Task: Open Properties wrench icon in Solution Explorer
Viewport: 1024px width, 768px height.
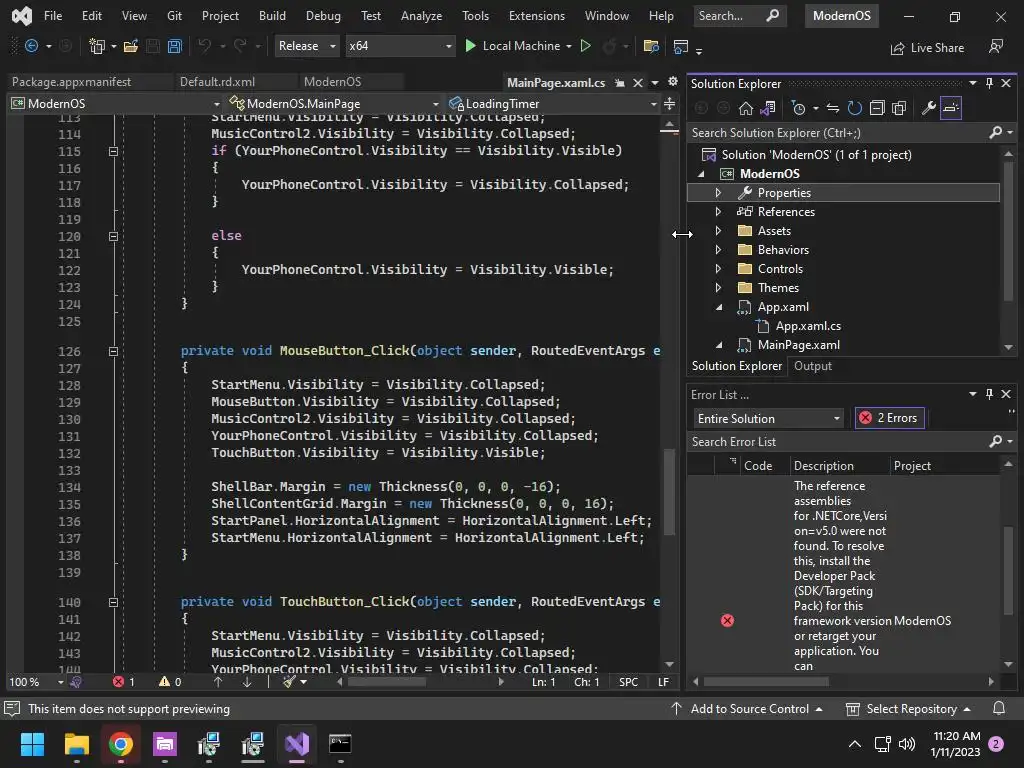Action: 928,108
